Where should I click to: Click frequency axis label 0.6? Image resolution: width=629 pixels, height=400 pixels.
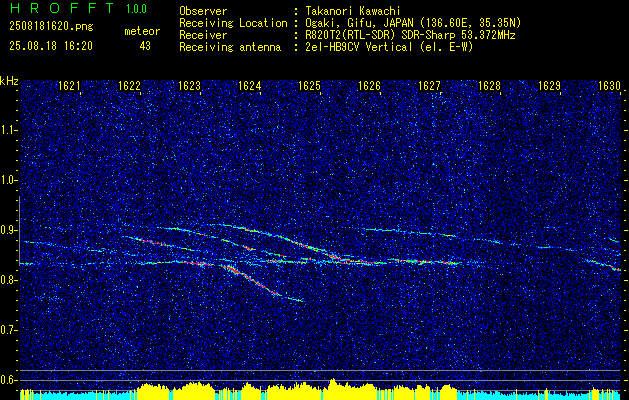[x=8, y=380]
